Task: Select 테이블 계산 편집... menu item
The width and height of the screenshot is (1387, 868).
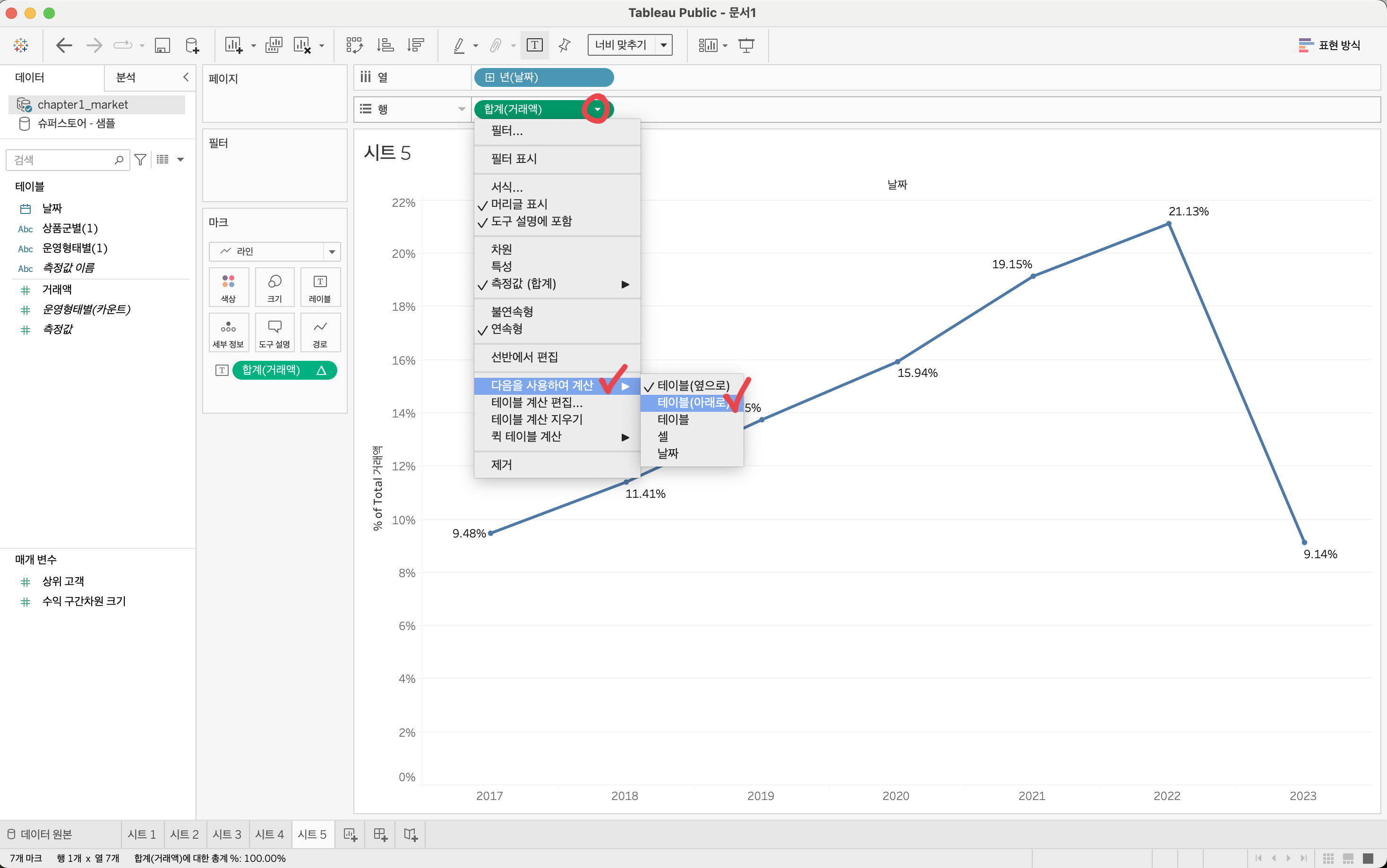Action: pyautogui.click(x=537, y=403)
